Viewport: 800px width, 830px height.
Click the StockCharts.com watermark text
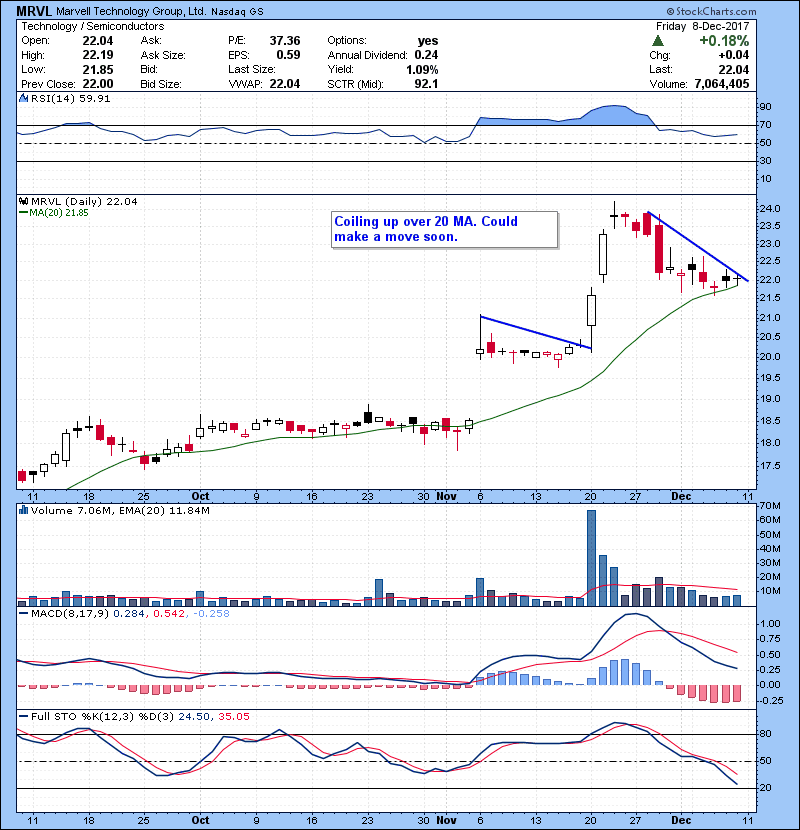tap(711, 11)
